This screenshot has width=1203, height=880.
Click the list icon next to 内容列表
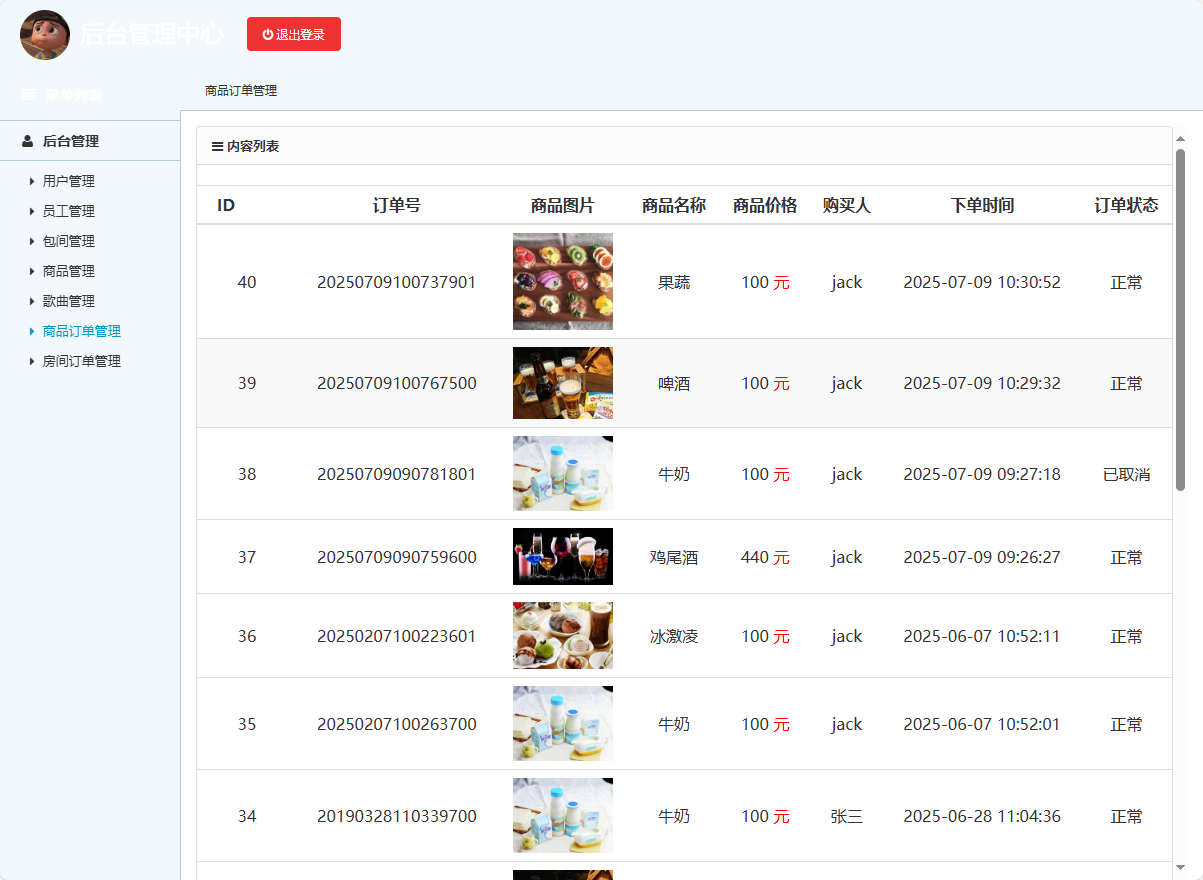coord(216,146)
